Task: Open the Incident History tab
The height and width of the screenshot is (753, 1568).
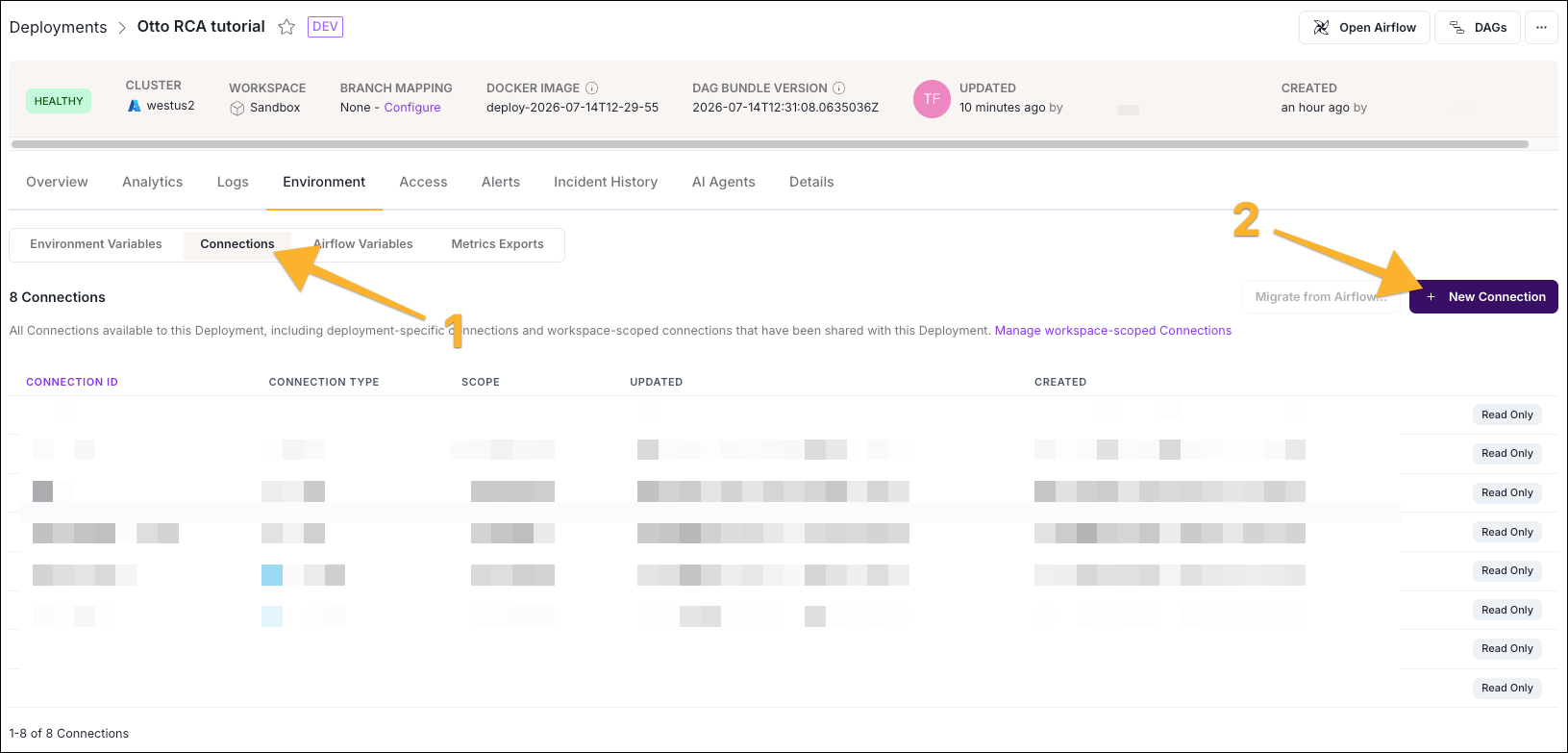Action: pyautogui.click(x=606, y=182)
